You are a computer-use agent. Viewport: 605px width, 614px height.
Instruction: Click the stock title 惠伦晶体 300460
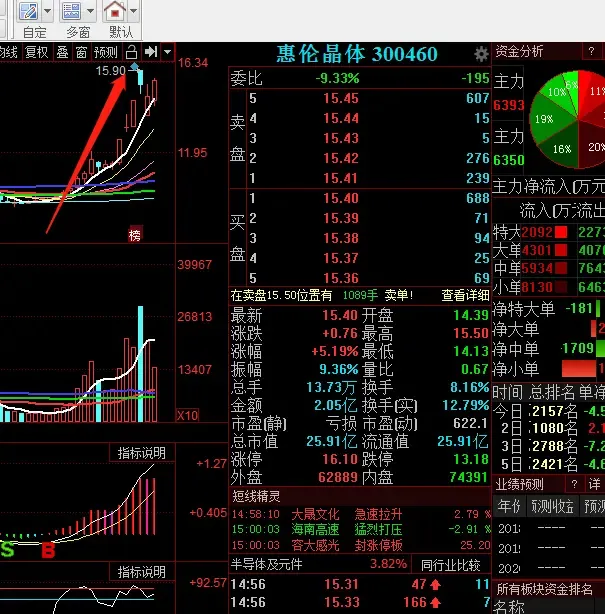click(x=357, y=54)
